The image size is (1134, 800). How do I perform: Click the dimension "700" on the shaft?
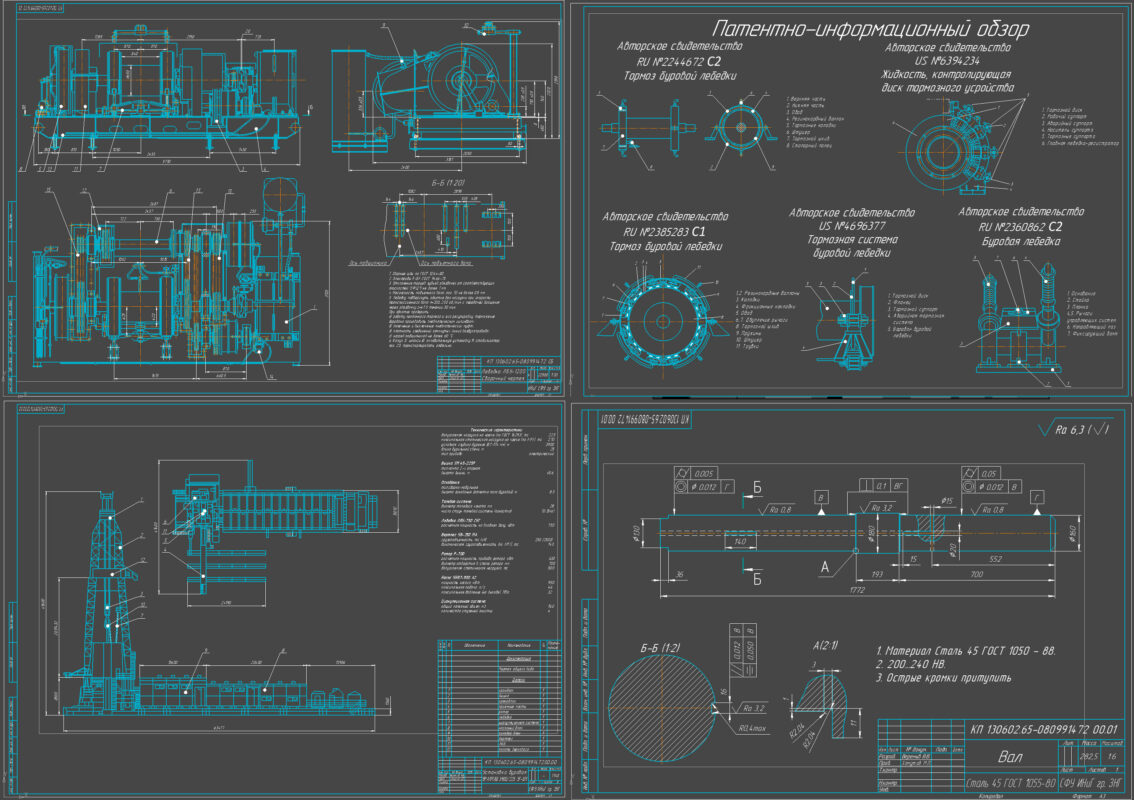[x=976, y=574]
